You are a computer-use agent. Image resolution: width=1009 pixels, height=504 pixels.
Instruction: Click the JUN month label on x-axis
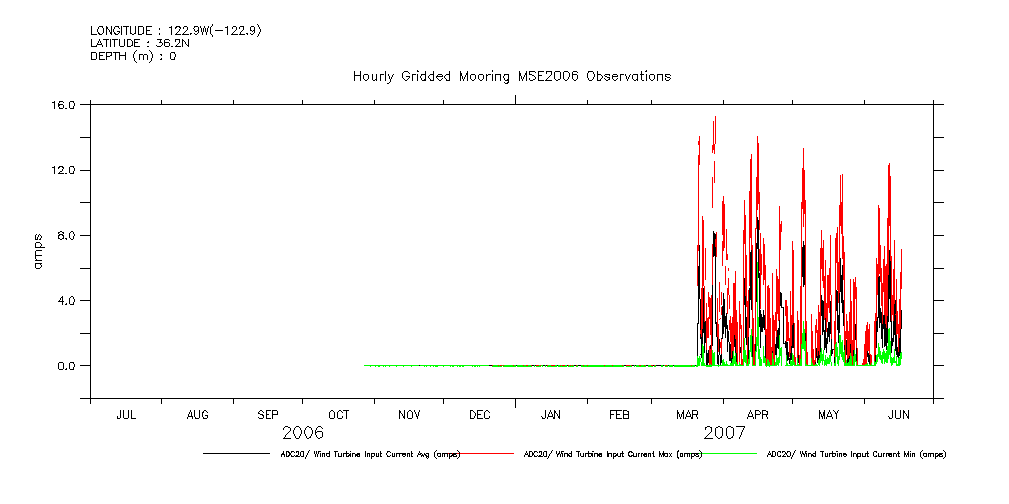coord(898,414)
